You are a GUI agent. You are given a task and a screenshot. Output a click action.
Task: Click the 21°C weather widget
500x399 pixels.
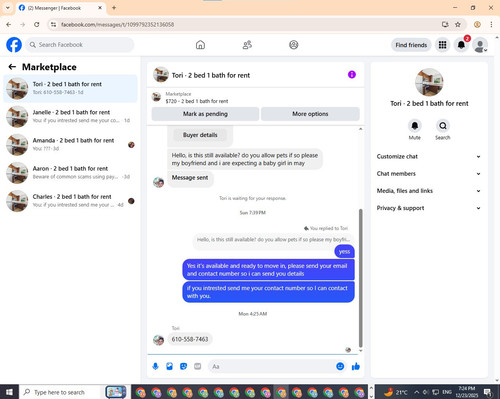click(396, 392)
